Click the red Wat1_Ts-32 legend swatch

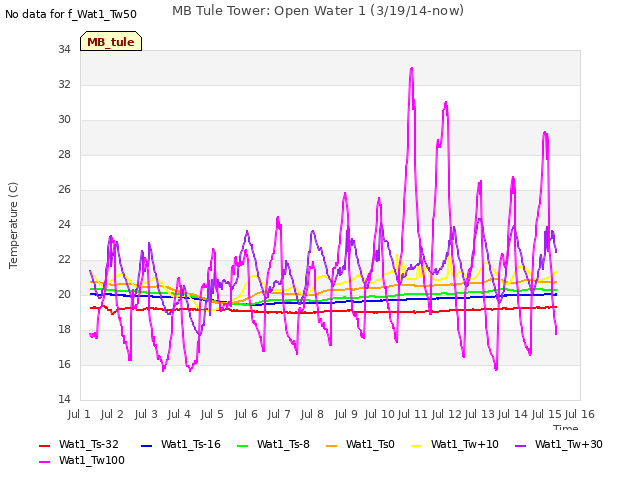click(44, 446)
